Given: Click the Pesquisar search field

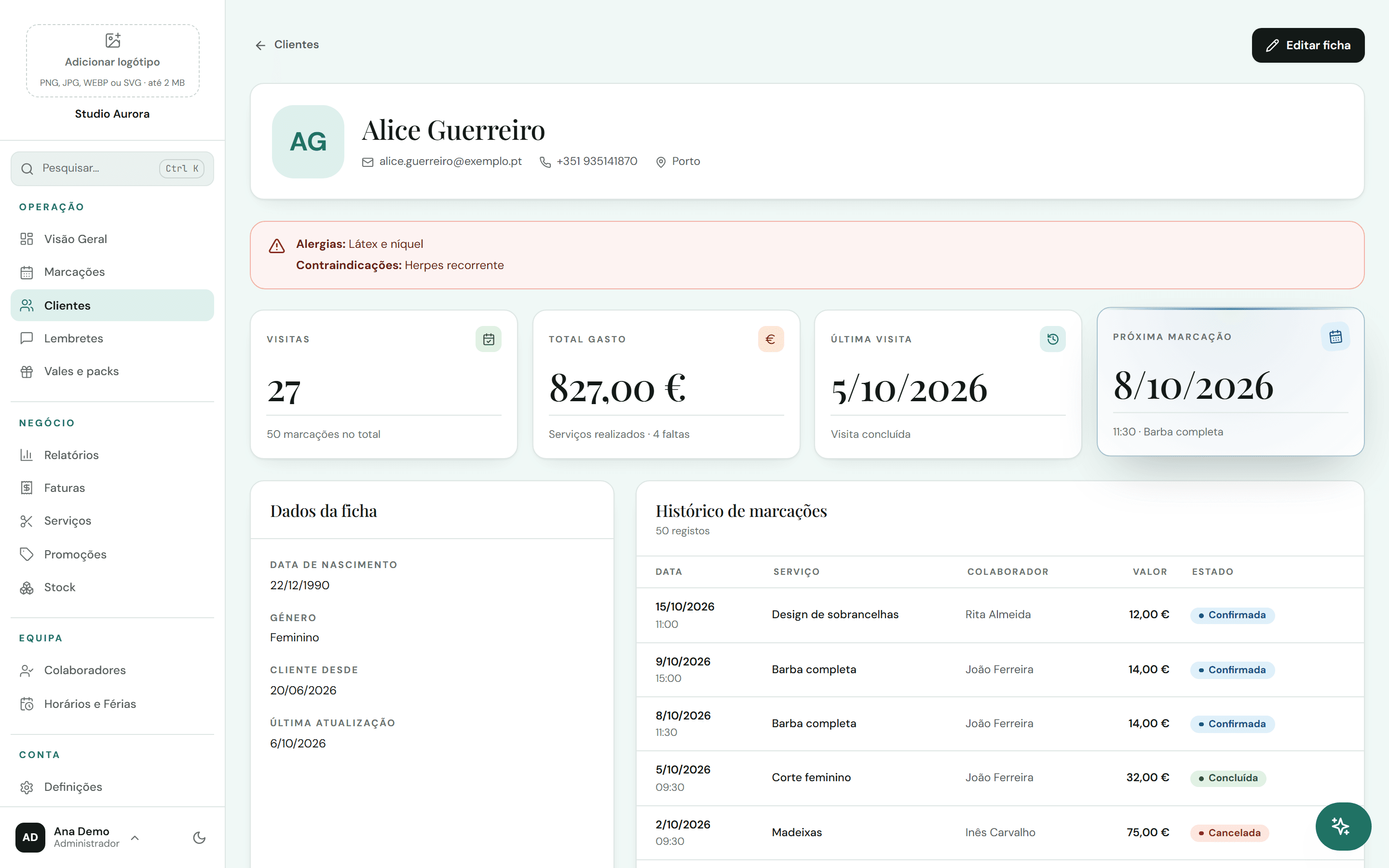Looking at the screenshot, I should click(x=112, y=169).
